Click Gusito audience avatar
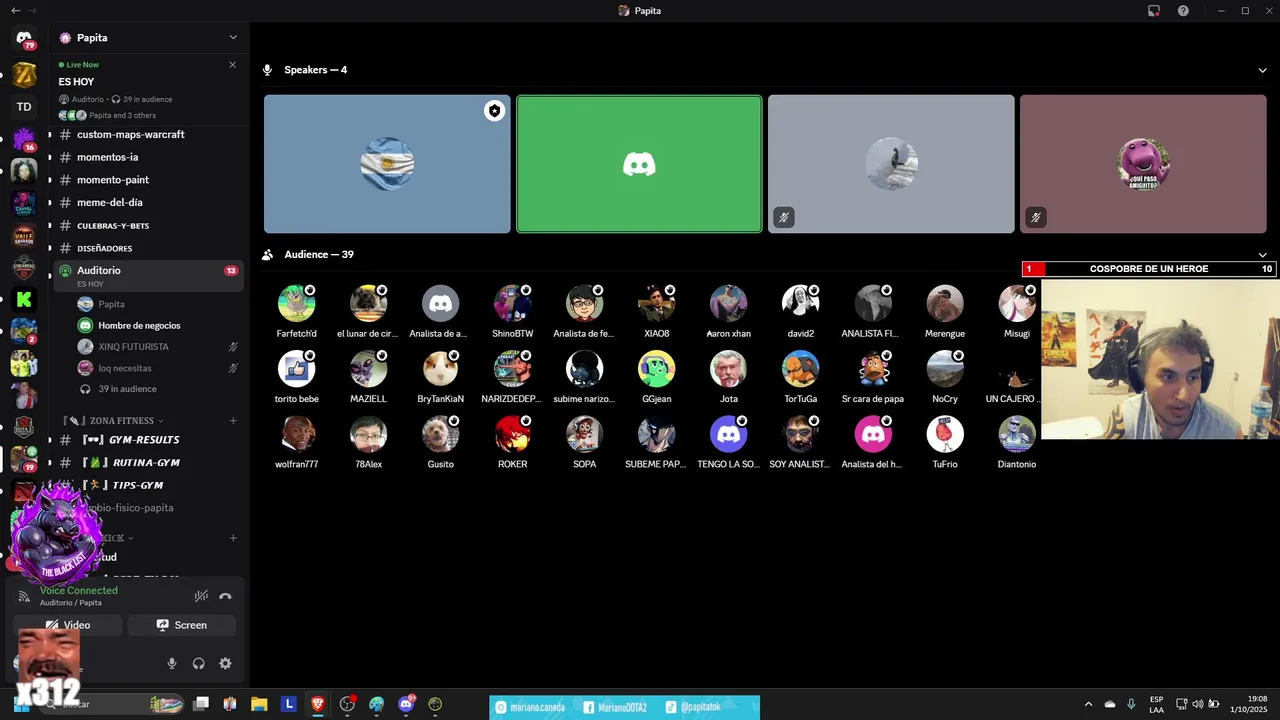The image size is (1280, 720). [x=440, y=435]
